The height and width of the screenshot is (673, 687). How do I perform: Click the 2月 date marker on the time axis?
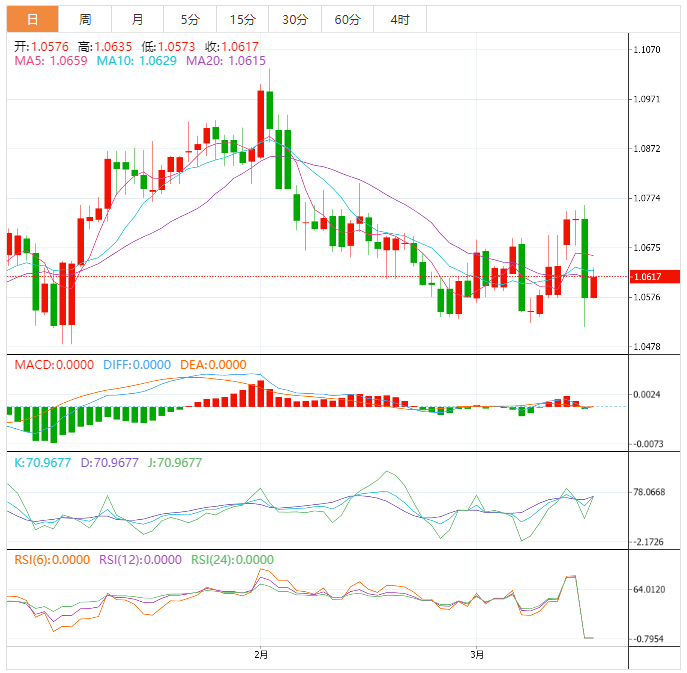click(261, 655)
